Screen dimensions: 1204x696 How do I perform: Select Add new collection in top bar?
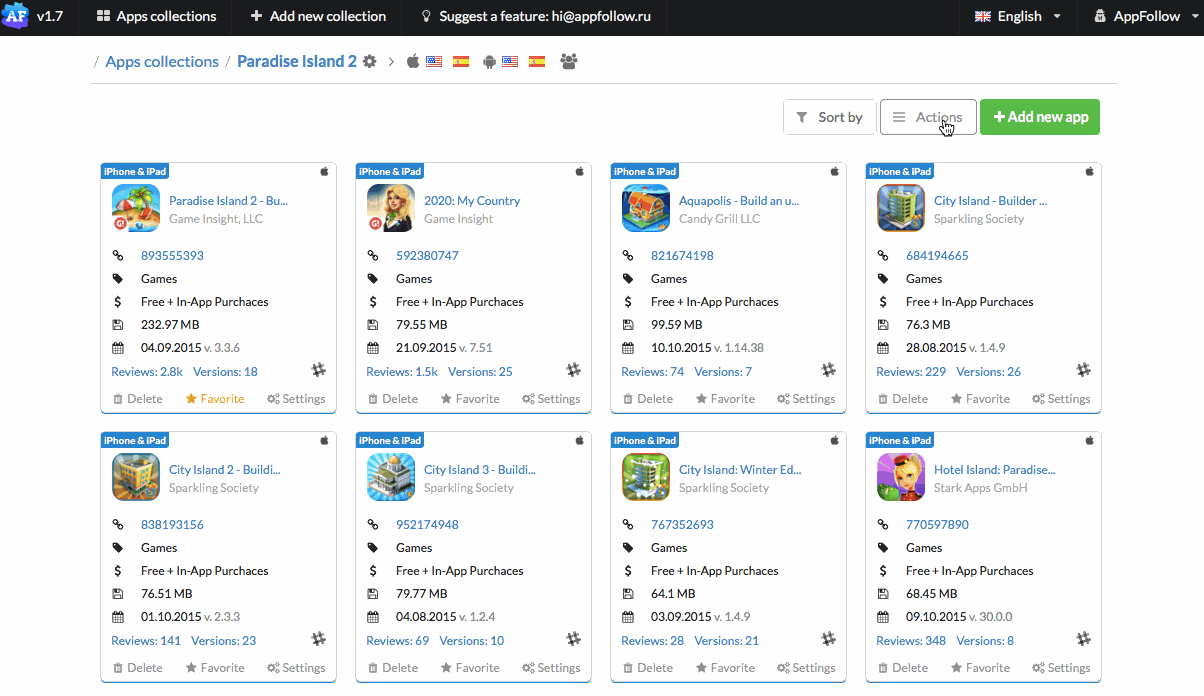317,17
